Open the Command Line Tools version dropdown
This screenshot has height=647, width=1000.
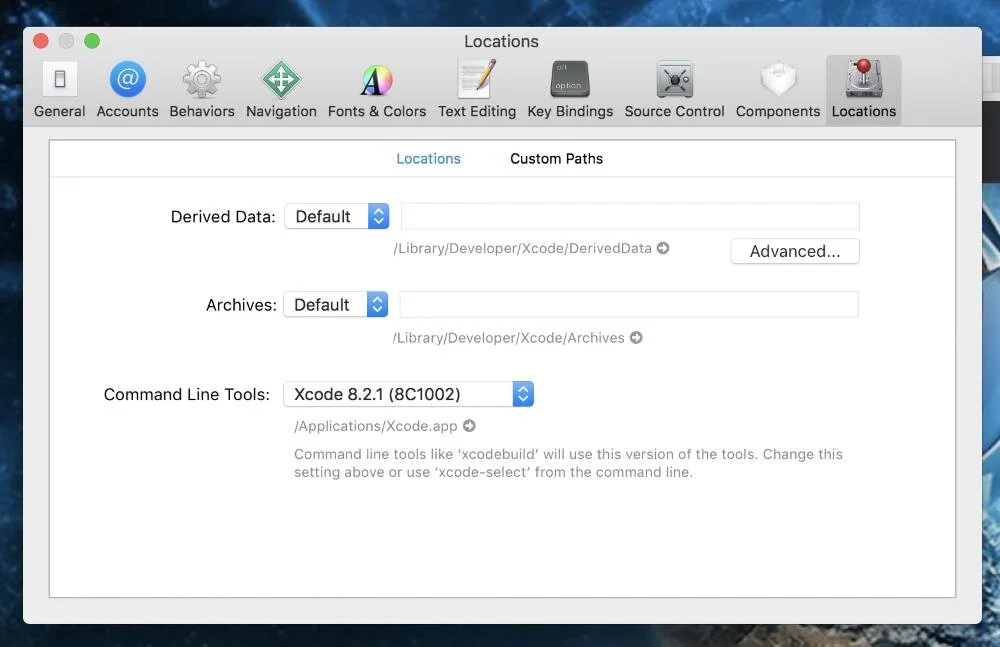408,393
